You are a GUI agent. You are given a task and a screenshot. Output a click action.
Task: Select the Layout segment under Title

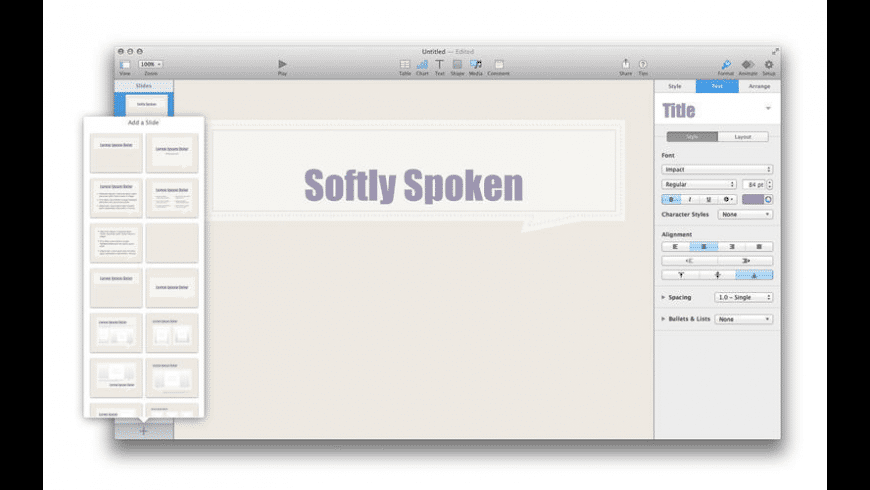tap(743, 137)
